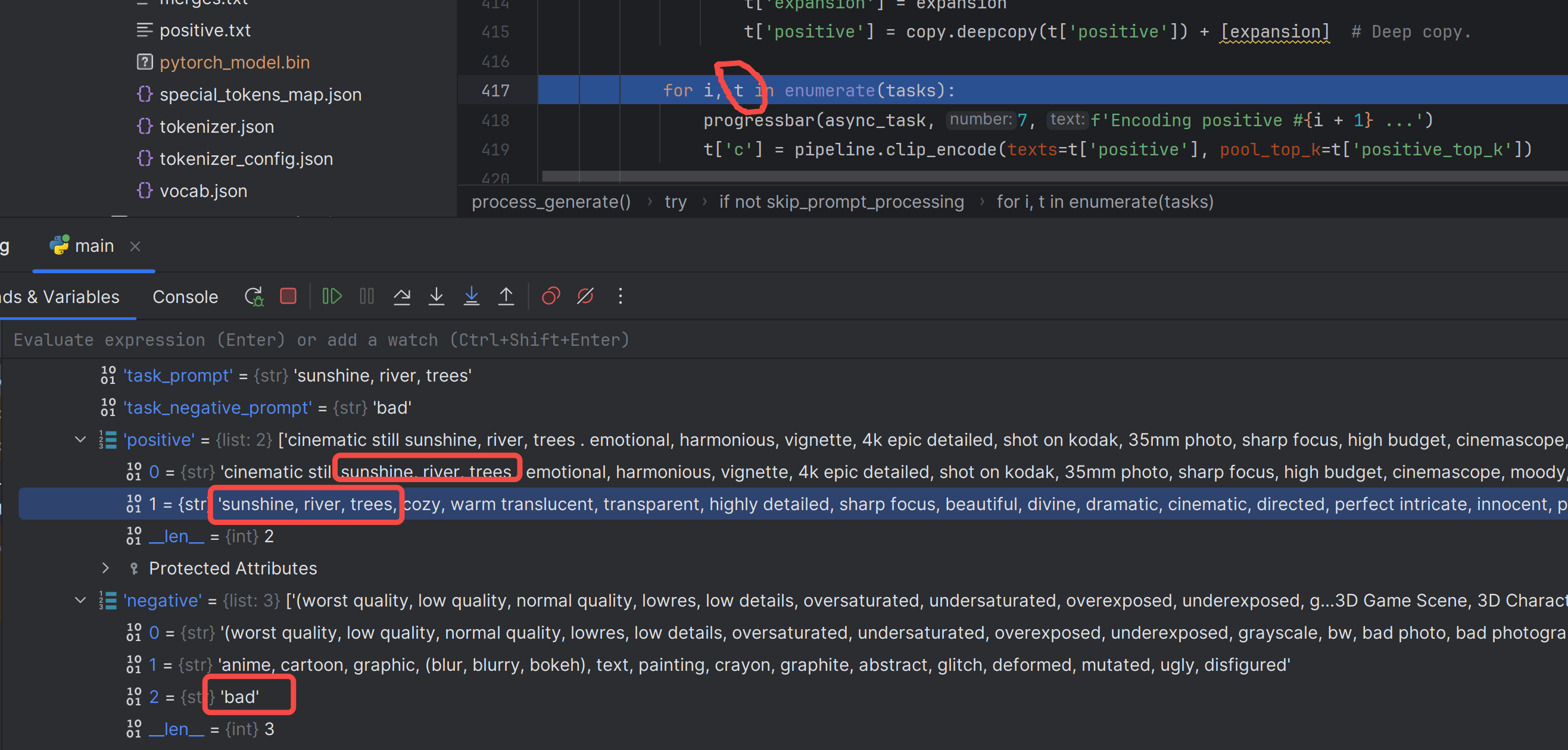Click the Rerun debug icon

(x=254, y=297)
